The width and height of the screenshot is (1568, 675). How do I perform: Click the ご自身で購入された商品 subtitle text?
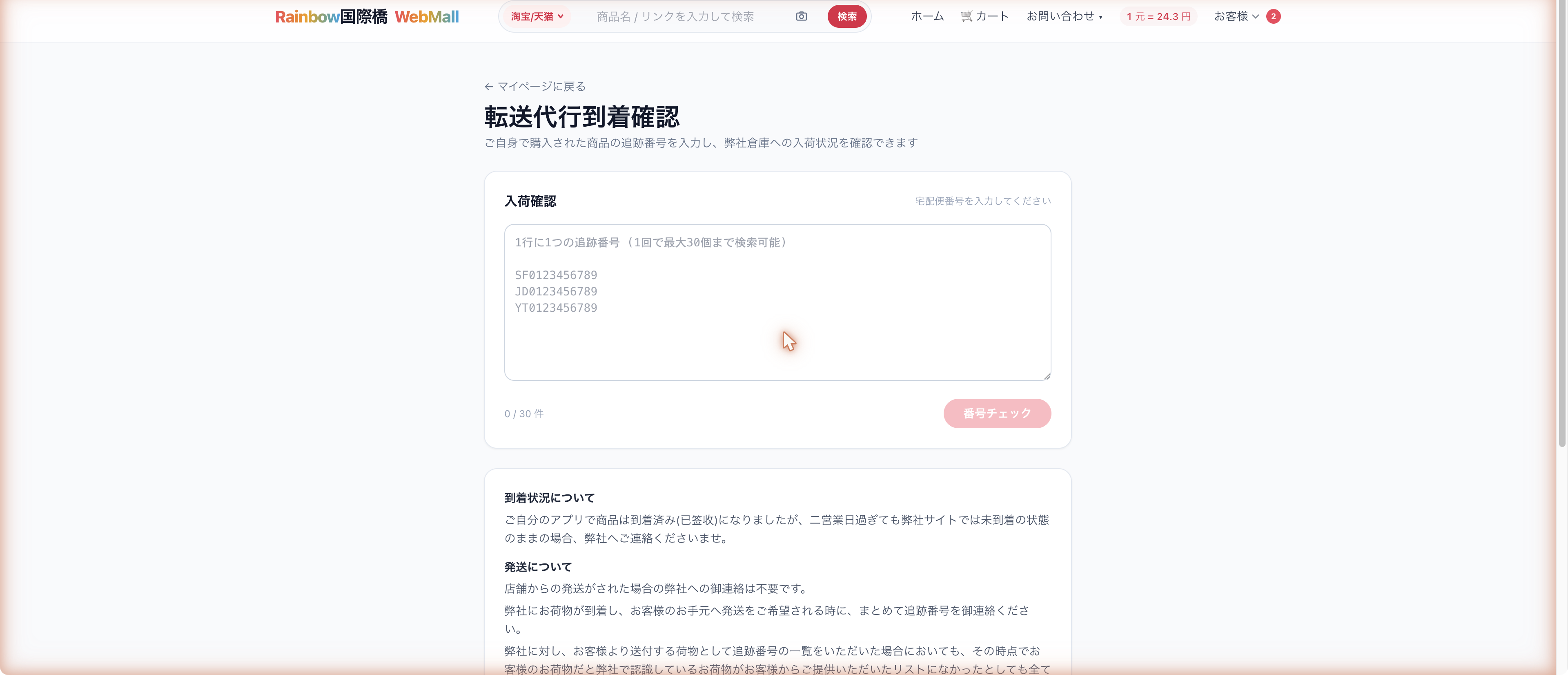701,143
